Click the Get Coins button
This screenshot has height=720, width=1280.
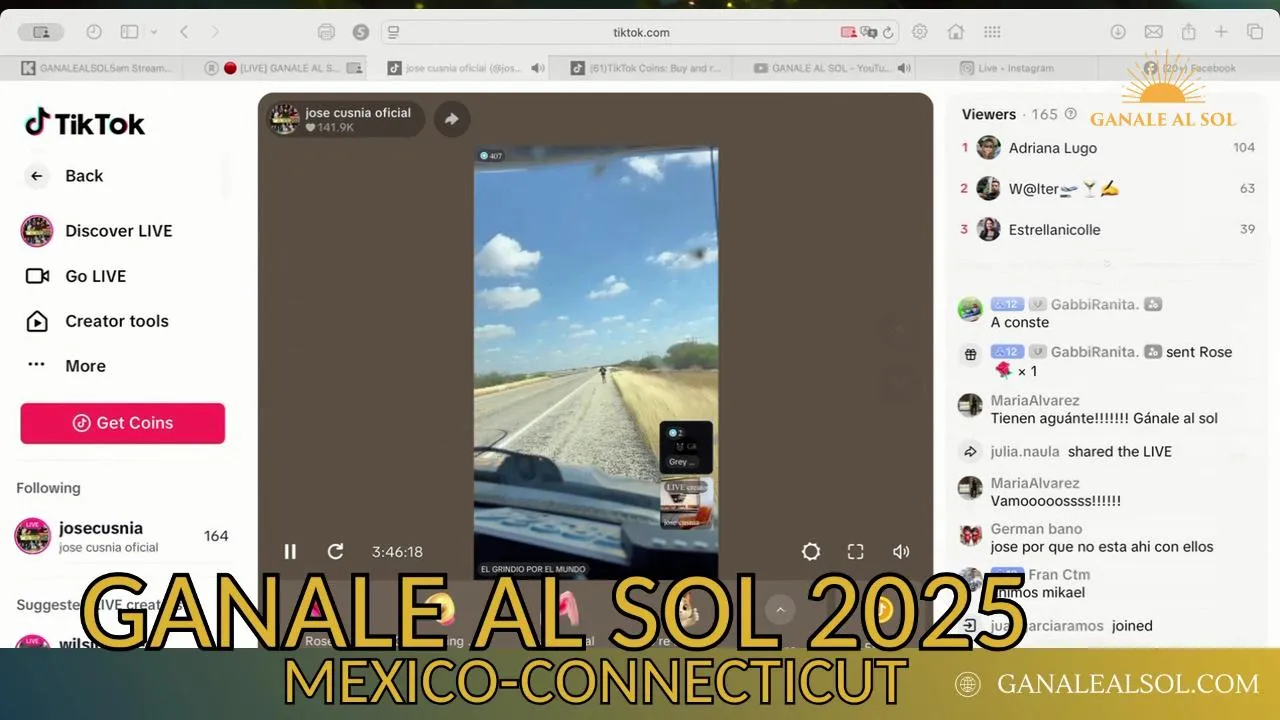coord(123,423)
